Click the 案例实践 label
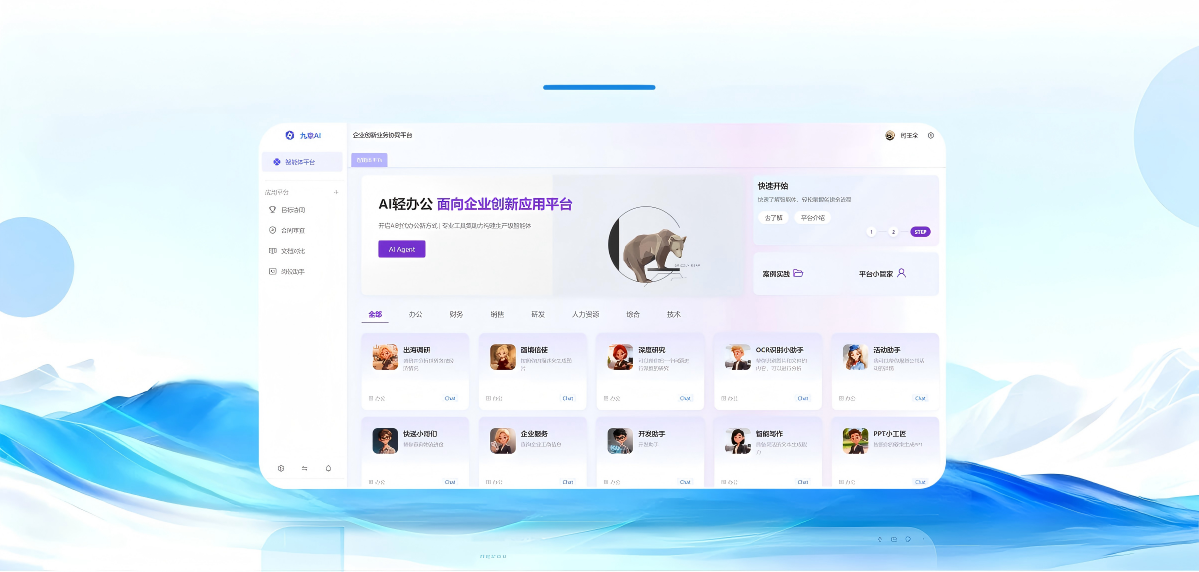Screen dimensions: 1199x572 click(x=776, y=274)
